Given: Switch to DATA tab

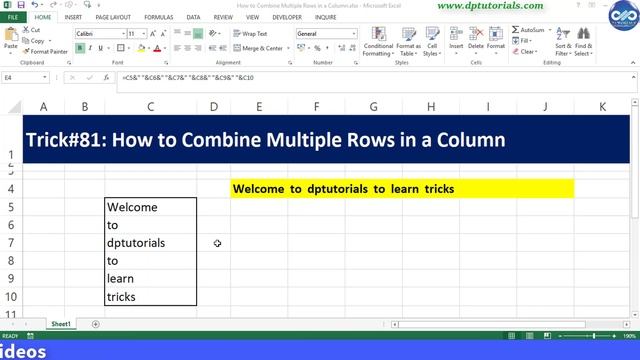Looking at the screenshot, I should (193, 17).
